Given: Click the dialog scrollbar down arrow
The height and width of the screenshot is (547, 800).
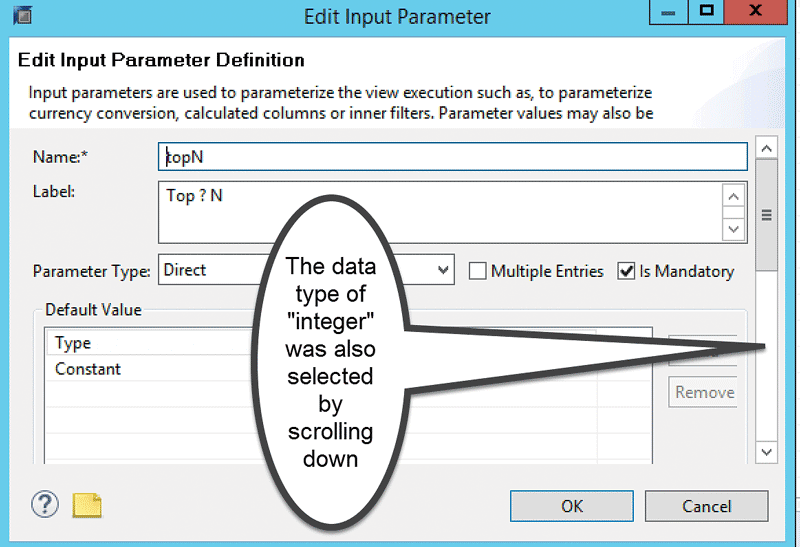Looking at the screenshot, I should tap(766, 452).
